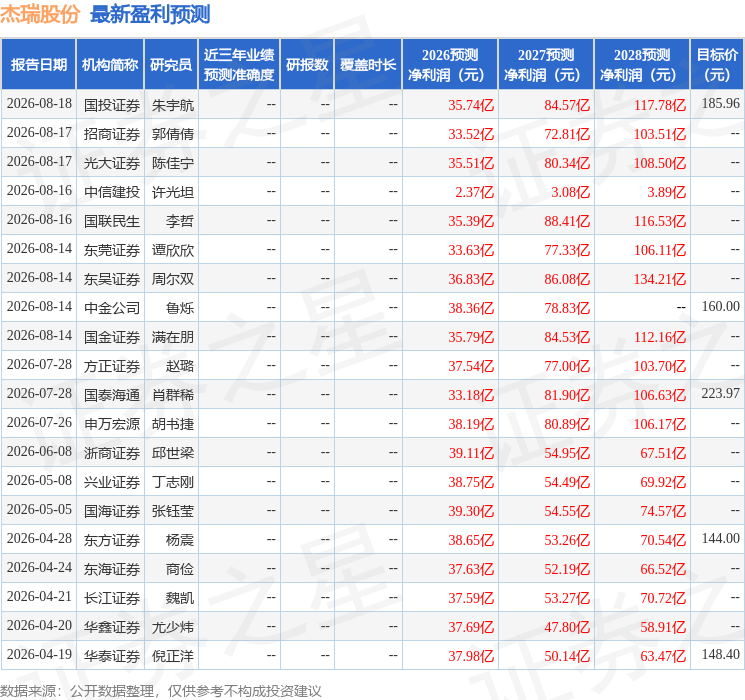
Task: Click the 目标价 column header
Action: tap(716, 65)
